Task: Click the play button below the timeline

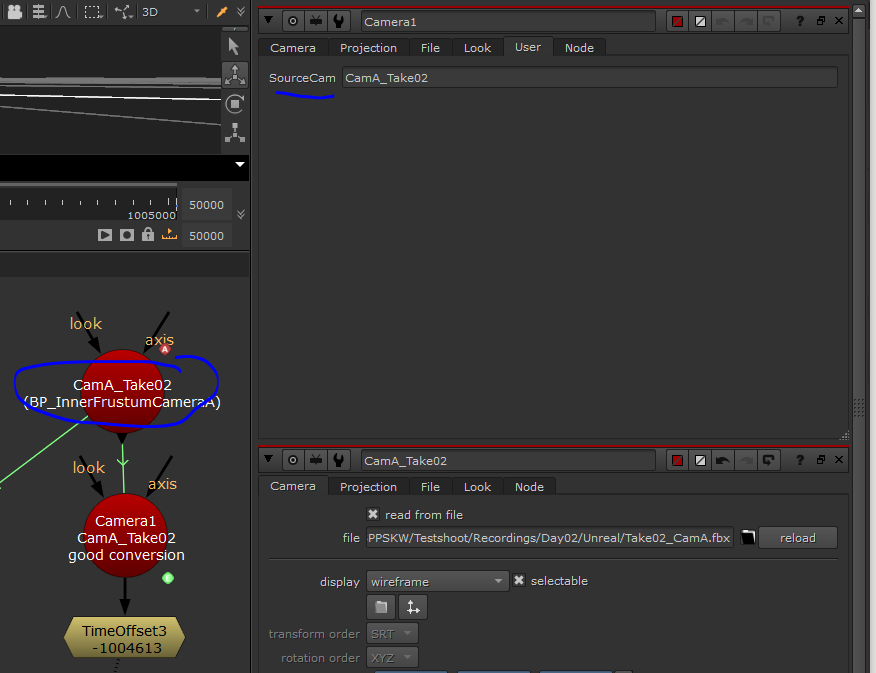Action: pyautogui.click(x=105, y=235)
